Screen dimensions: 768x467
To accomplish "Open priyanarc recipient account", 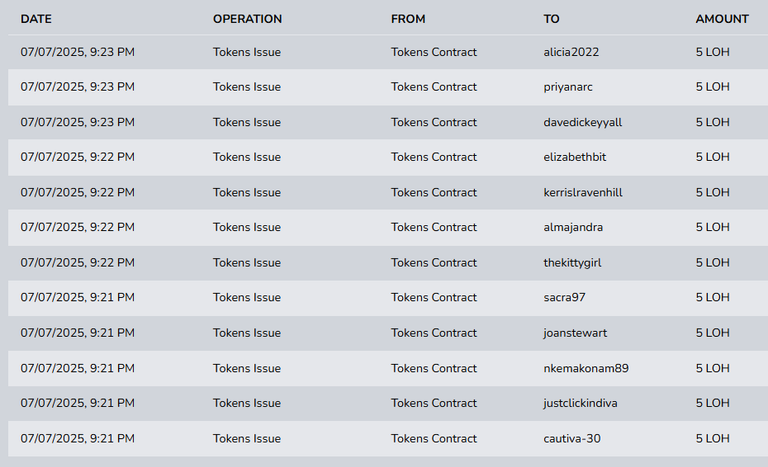I will [568, 87].
